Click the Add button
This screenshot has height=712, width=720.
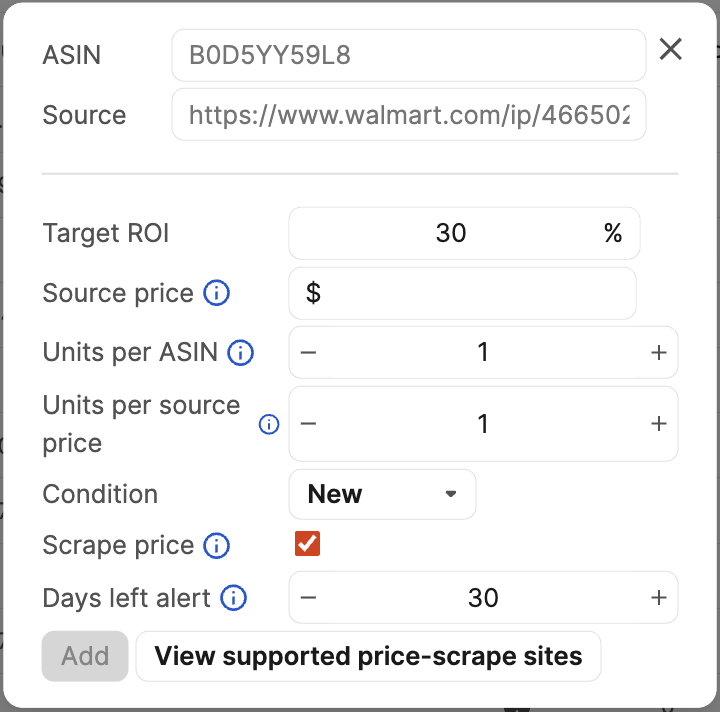click(x=85, y=656)
